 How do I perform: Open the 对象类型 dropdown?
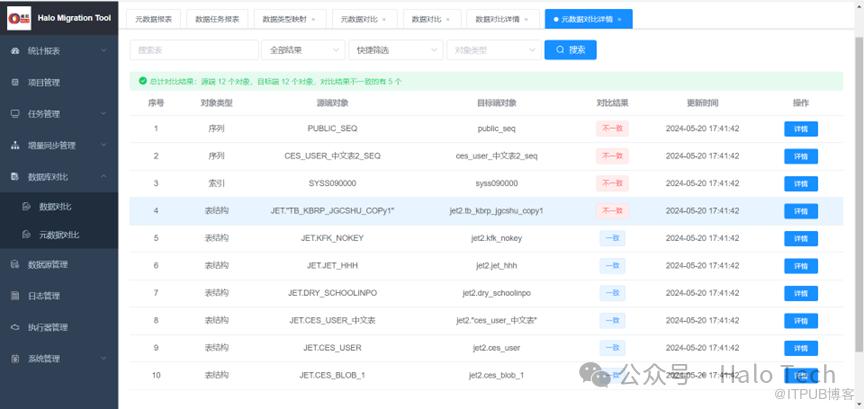491,49
